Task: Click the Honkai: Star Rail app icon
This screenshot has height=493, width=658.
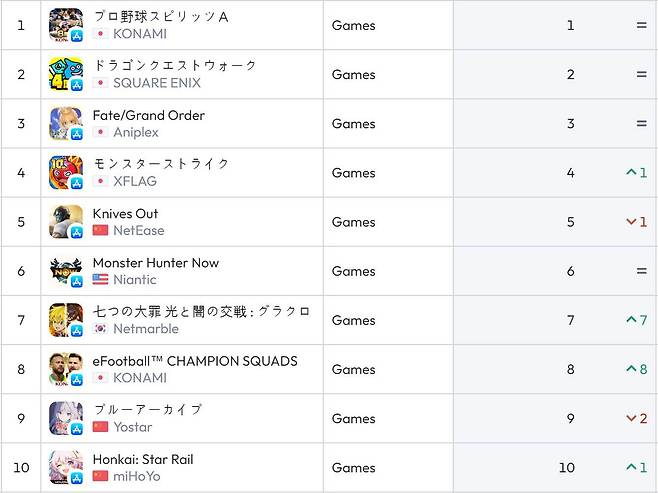Action: coord(66,467)
